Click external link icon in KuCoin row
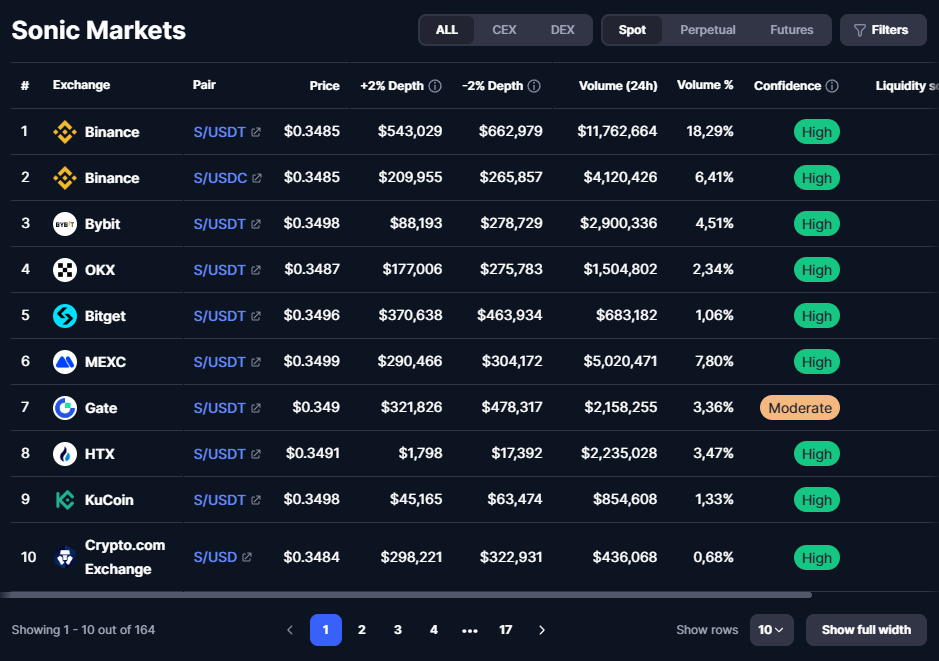The image size is (939, 661). pyautogui.click(x=256, y=501)
